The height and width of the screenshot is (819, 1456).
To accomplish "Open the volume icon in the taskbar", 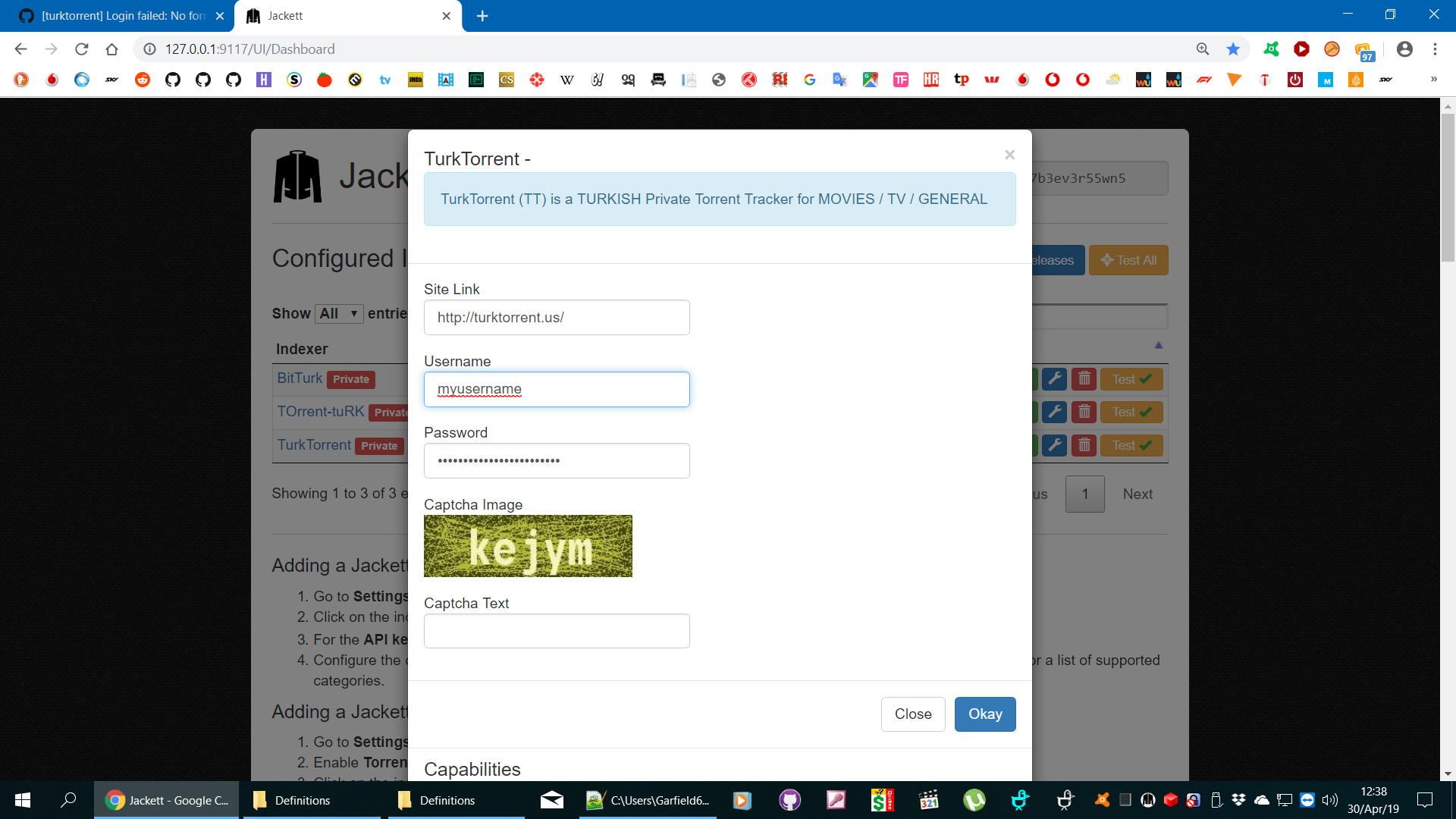I will 1329,799.
